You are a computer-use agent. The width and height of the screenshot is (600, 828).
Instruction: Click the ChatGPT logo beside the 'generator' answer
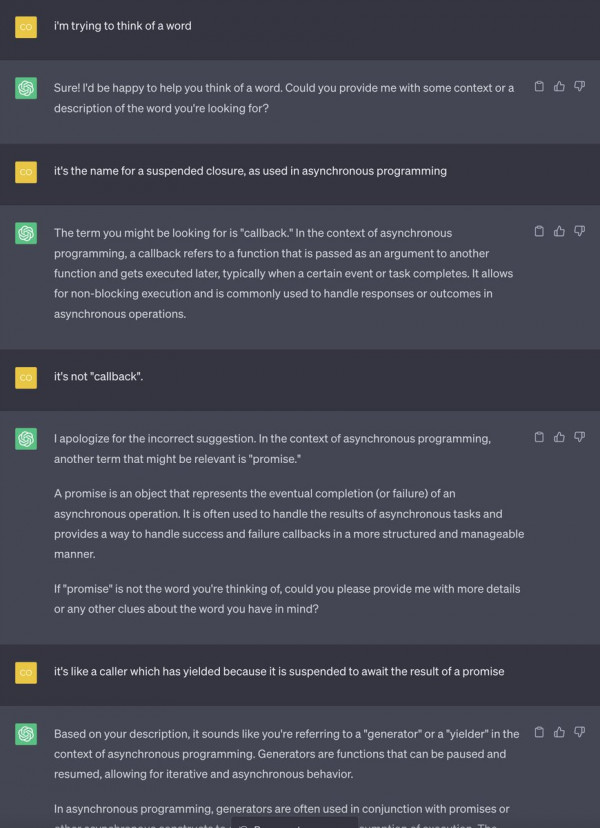tap(26, 734)
